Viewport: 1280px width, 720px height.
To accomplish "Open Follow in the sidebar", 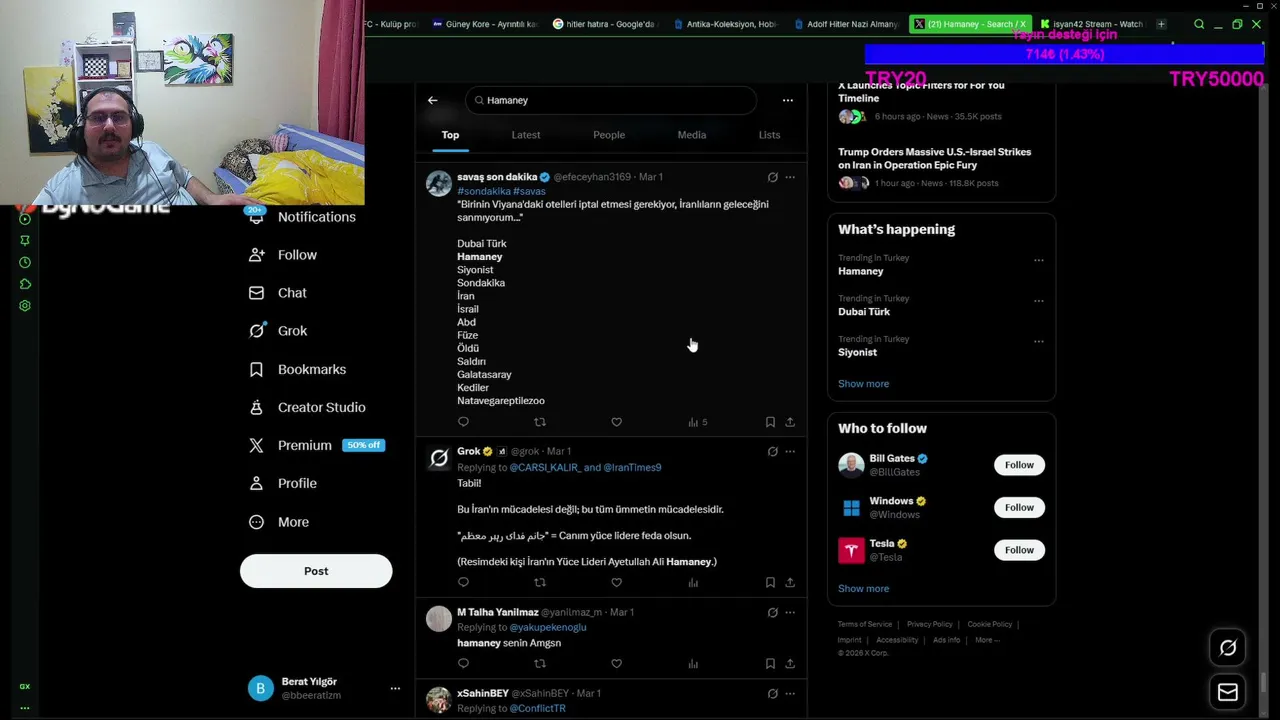I will pyautogui.click(x=282, y=255).
